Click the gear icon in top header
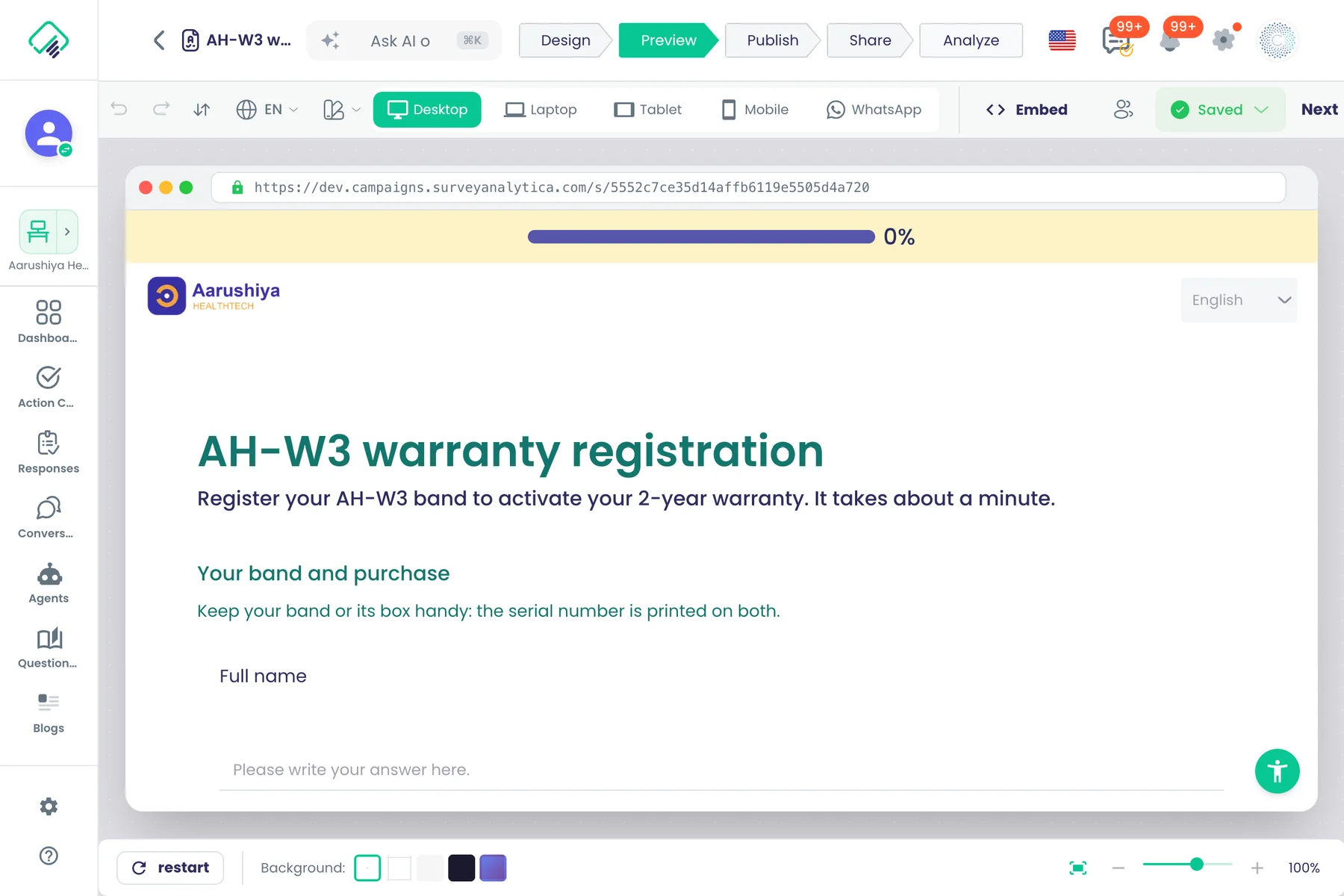Screen dimensions: 1344x896 (1223, 40)
